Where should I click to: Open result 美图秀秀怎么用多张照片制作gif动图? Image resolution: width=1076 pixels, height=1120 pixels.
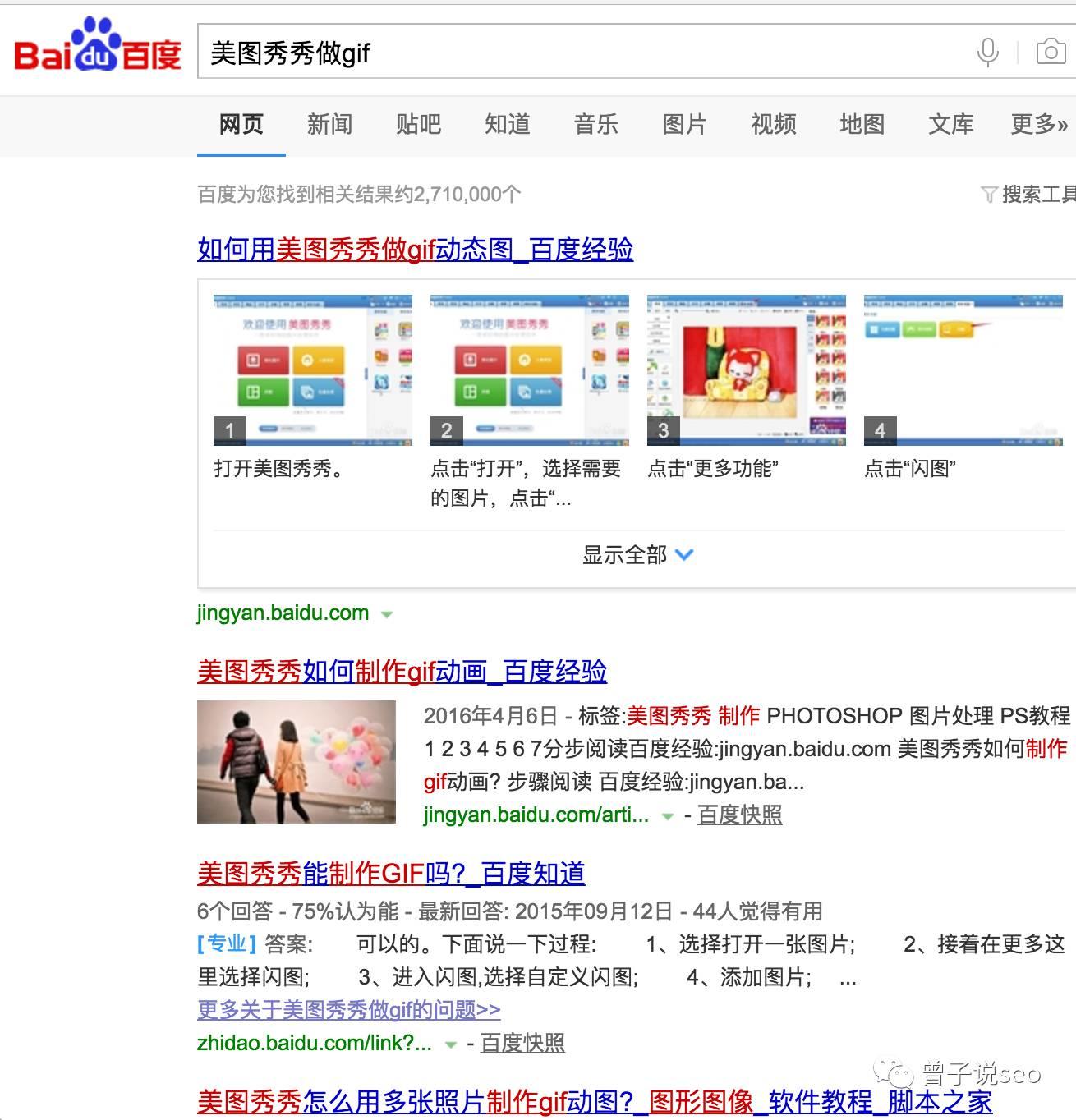click(595, 1103)
